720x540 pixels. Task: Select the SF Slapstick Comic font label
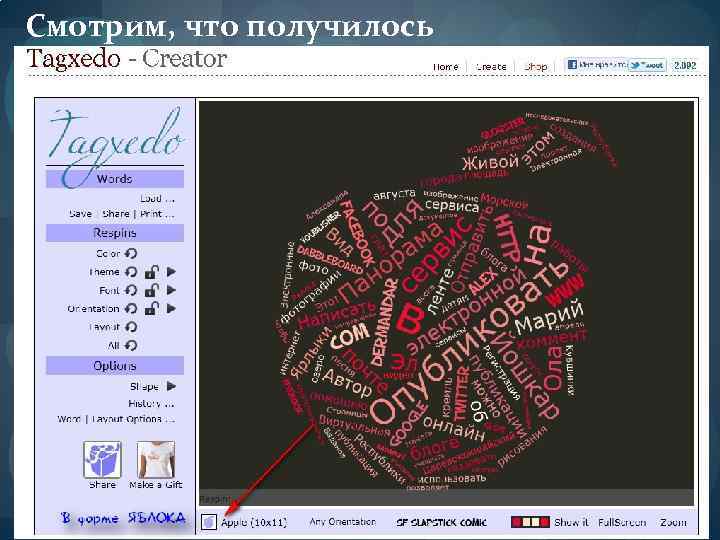(x=441, y=523)
